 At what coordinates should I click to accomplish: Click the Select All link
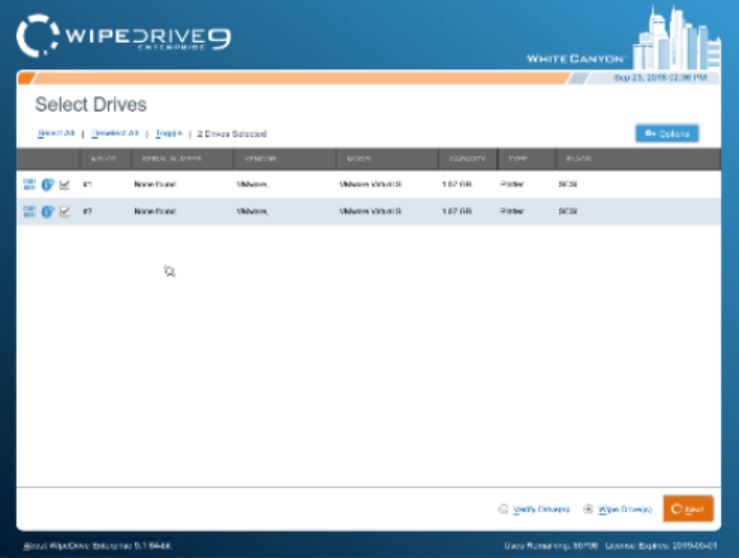(x=56, y=133)
